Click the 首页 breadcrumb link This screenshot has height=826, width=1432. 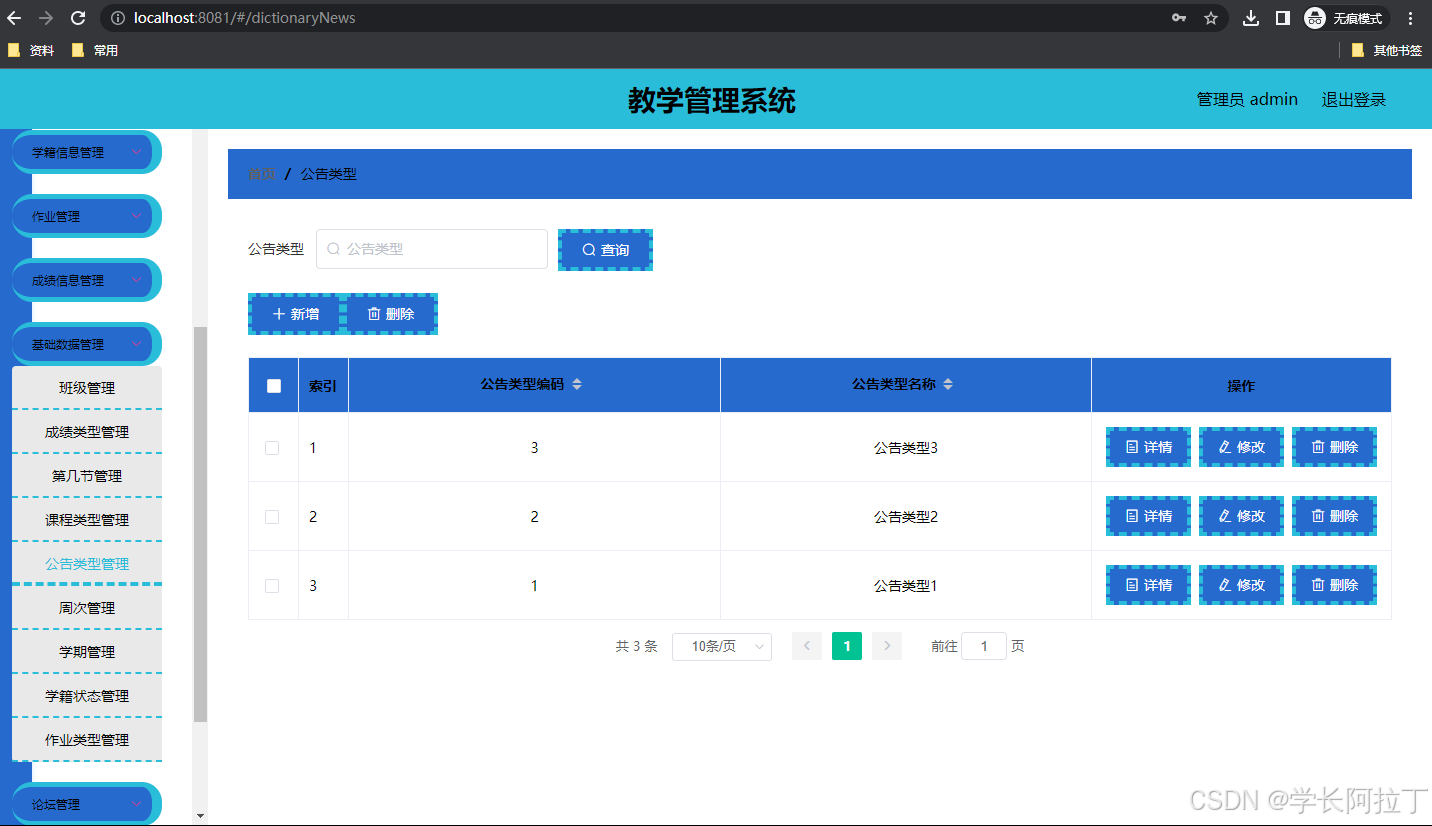click(260, 173)
